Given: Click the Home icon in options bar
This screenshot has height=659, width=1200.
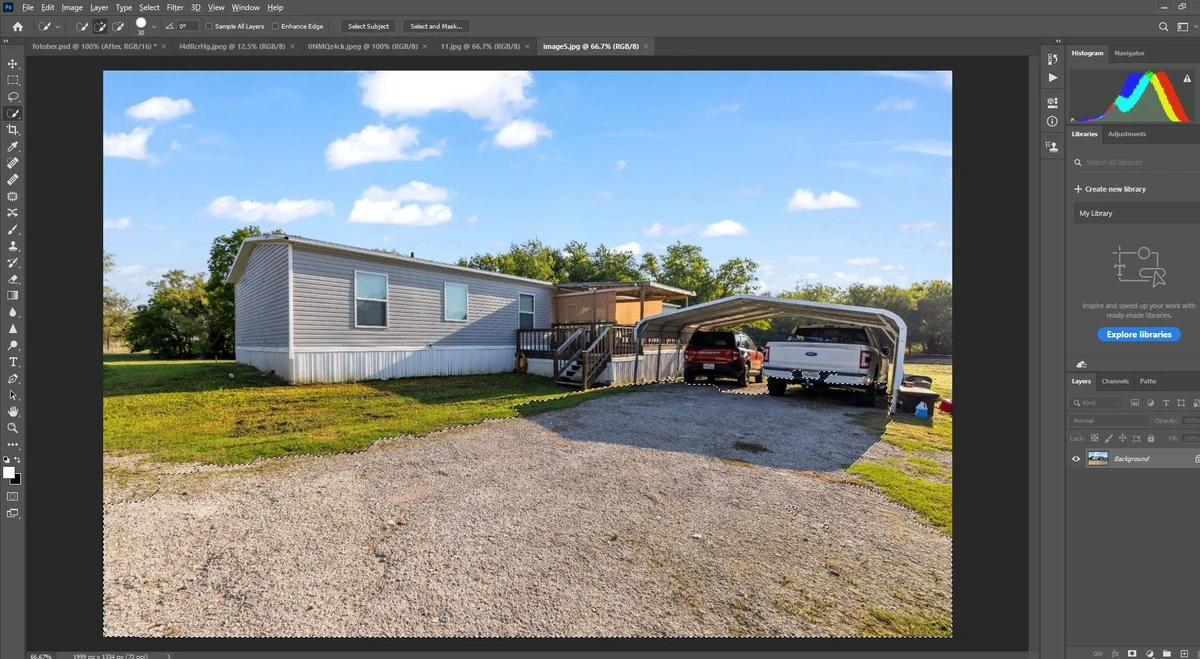Looking at the screenshot, I should pyautogui.click(x=17, y=26).
